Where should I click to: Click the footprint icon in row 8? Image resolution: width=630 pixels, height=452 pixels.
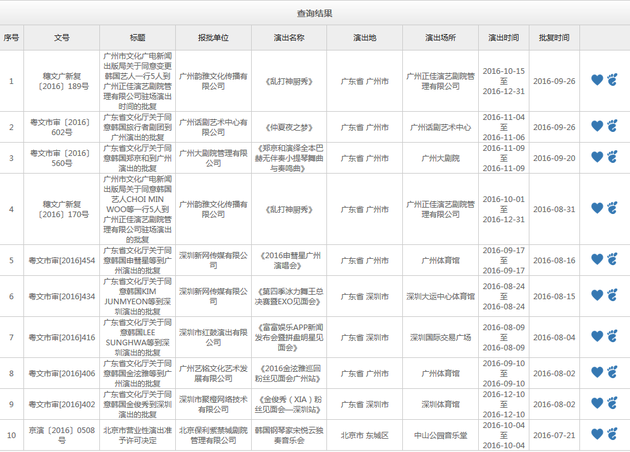point(612,372)
